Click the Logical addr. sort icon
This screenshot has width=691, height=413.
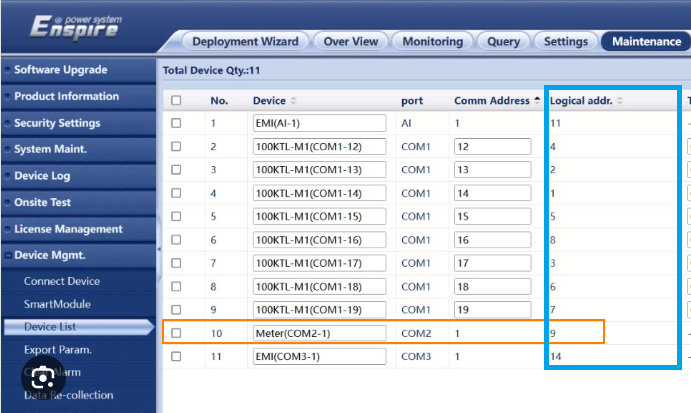[619, 101]
